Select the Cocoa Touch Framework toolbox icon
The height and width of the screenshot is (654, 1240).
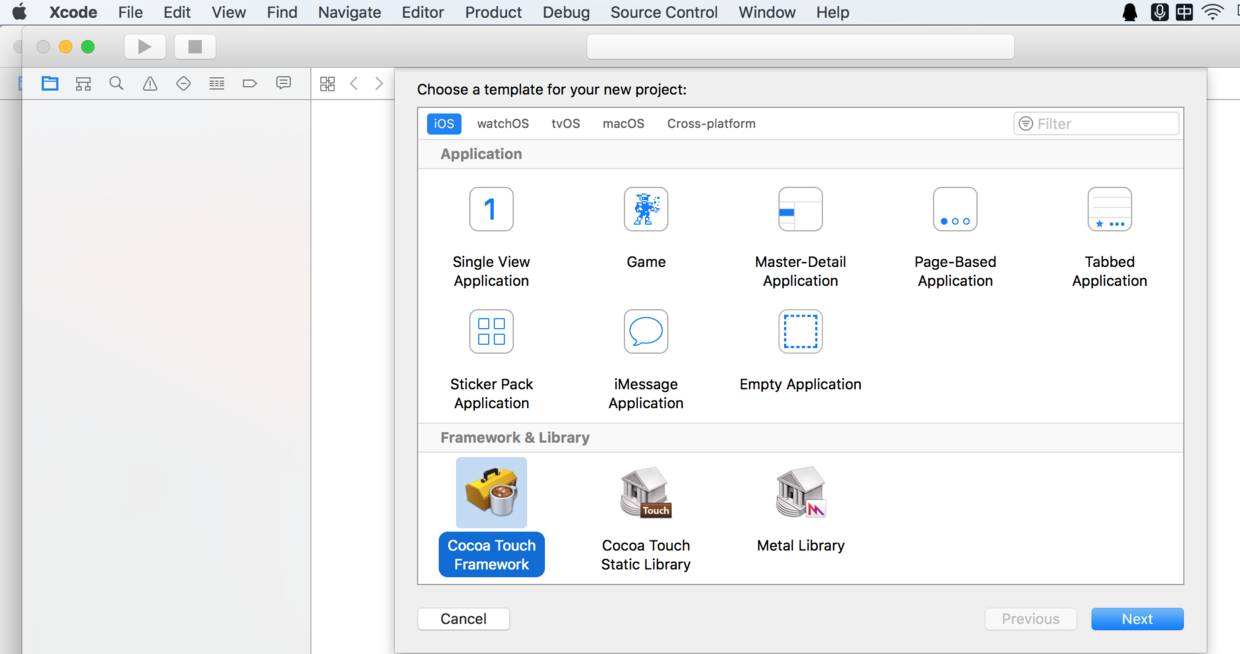click(491, 493)
